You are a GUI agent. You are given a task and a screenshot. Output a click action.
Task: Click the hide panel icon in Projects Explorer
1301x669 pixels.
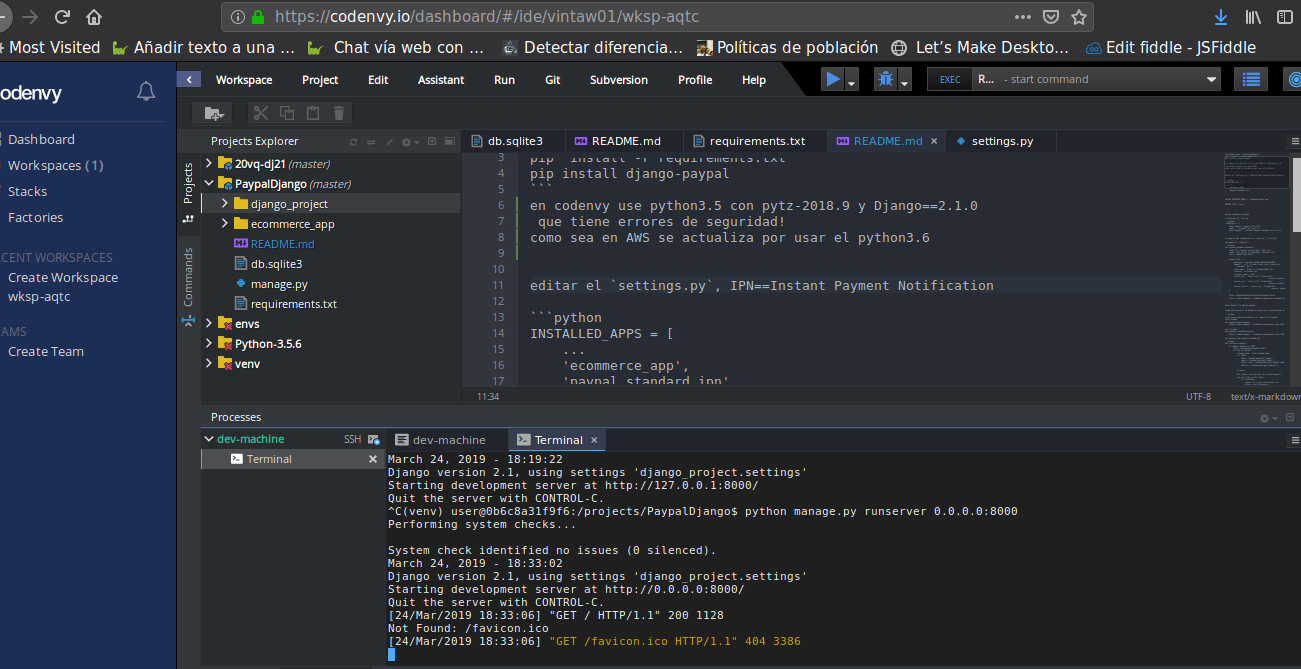tap(432, 142)
